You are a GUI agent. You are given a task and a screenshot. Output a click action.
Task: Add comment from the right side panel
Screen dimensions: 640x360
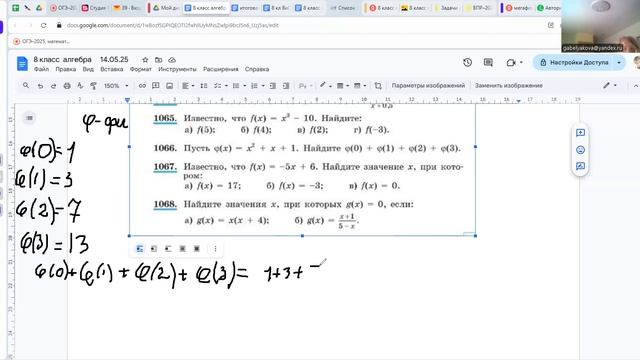pos(580,133)
